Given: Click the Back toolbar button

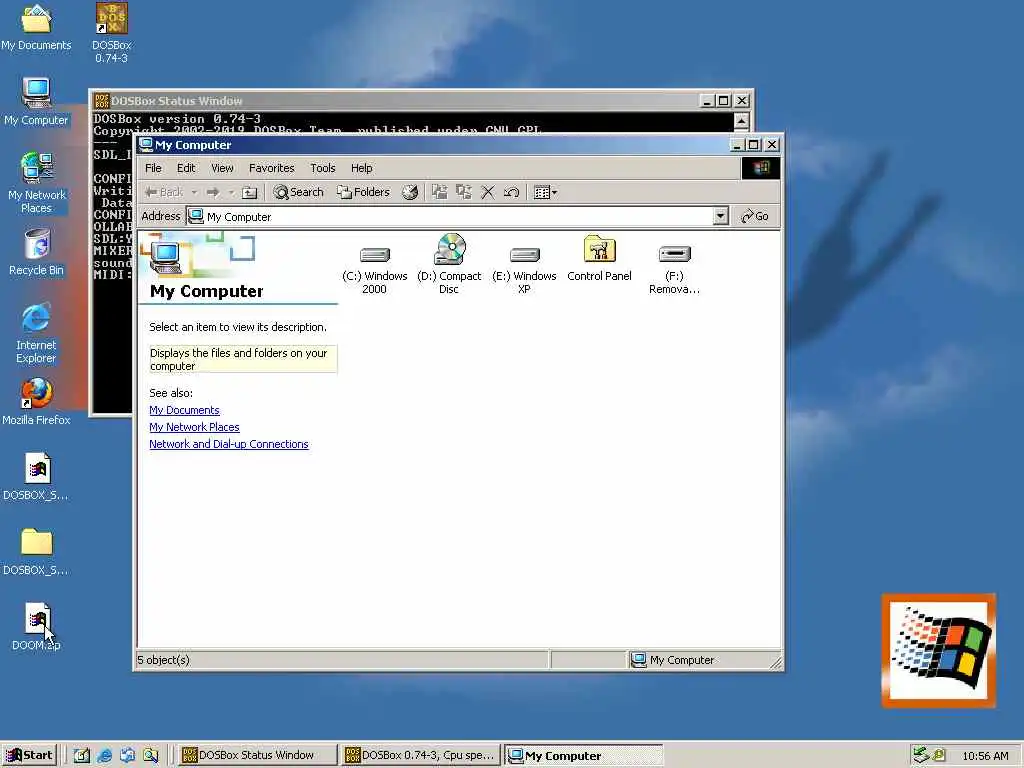Looking at the screenshot, I should (164, 192).
